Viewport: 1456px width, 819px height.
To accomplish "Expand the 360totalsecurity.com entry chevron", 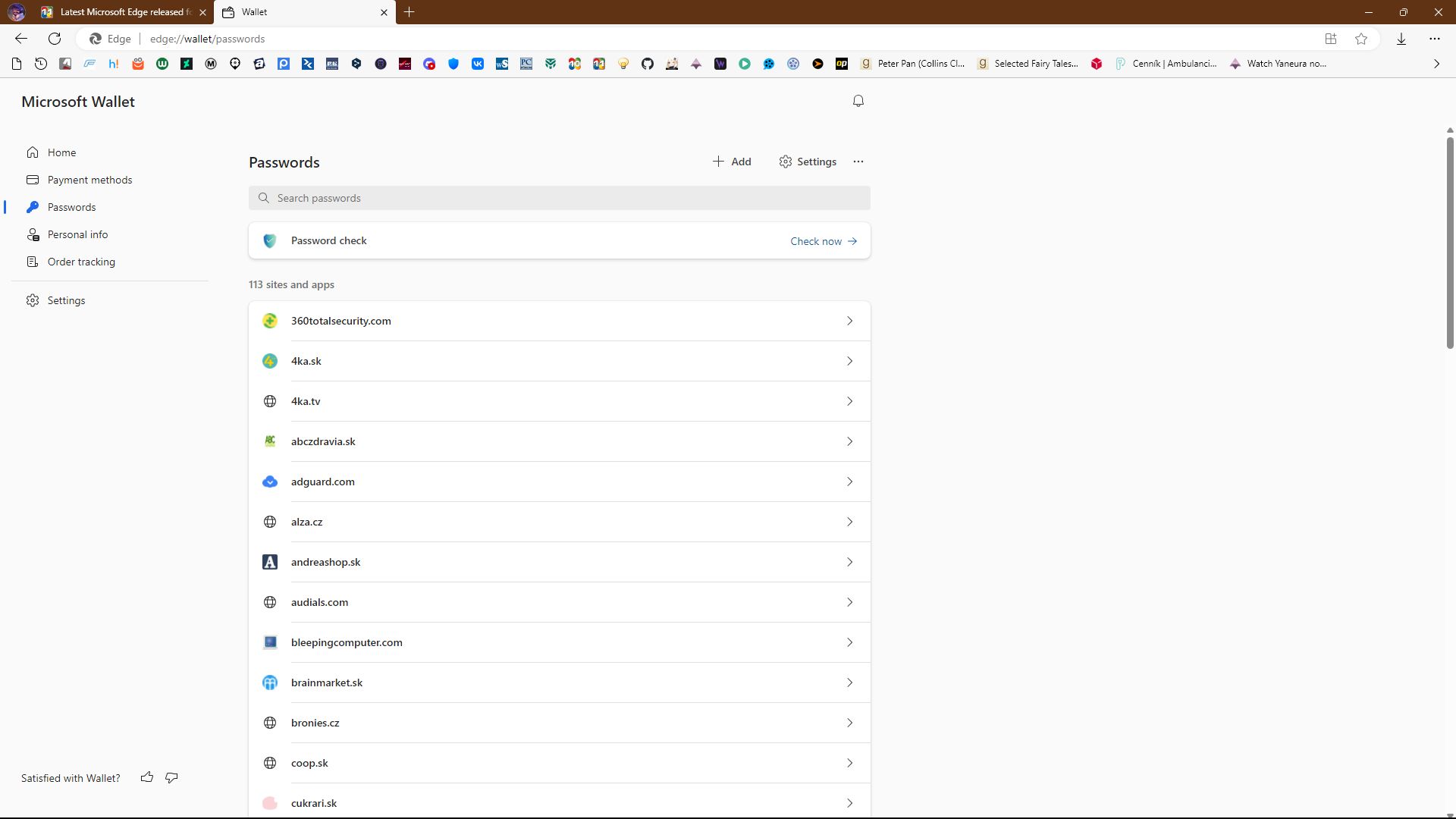I will tap(849, 321).
